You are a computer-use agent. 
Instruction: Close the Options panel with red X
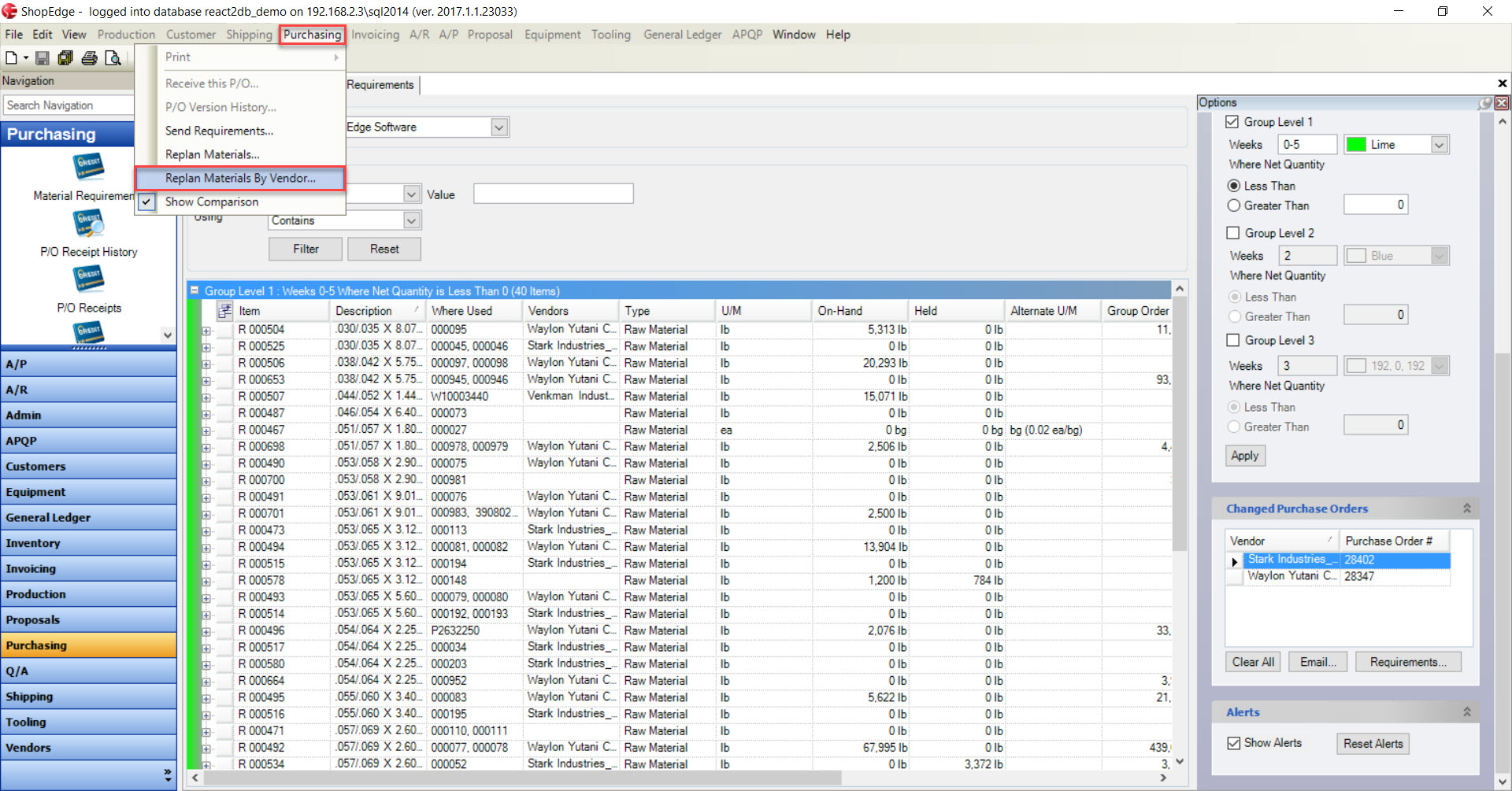pos(1503,102)
